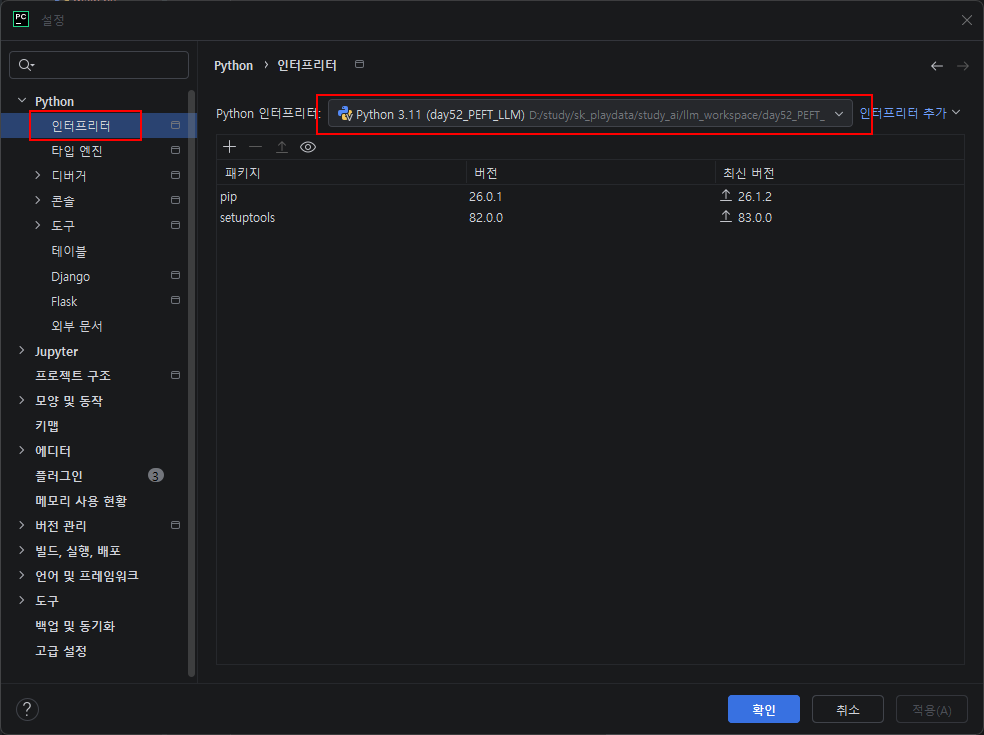This screenshot has width=984, height=735.
Task: Expand the 도구 node under Python
Action: [x=38, y=225]
